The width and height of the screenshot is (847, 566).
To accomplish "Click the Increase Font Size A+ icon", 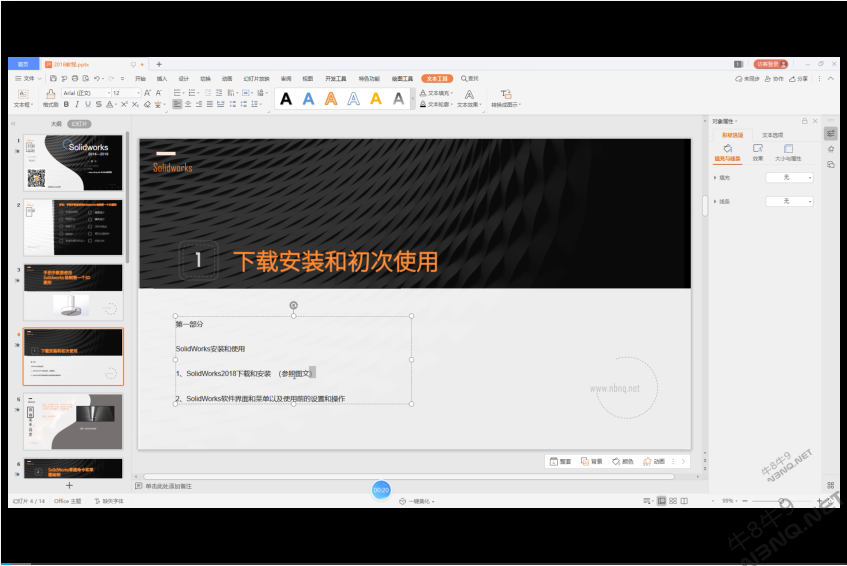I will (x=147, y=93).
